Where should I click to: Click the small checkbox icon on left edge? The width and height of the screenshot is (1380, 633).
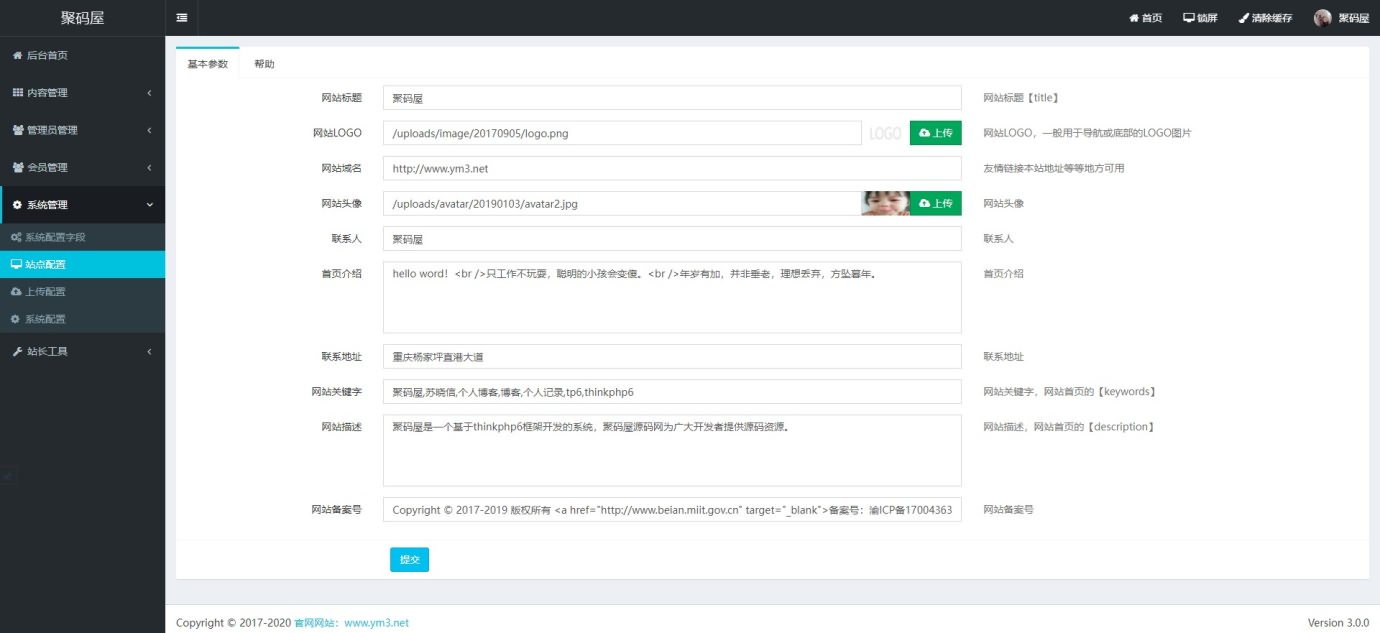click(9, 477)
